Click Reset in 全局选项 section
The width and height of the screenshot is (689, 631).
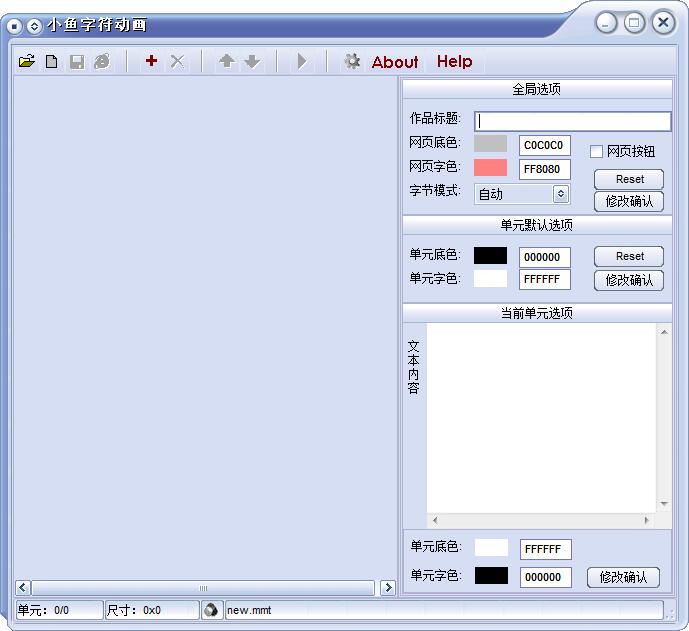(x=629, y=179)
